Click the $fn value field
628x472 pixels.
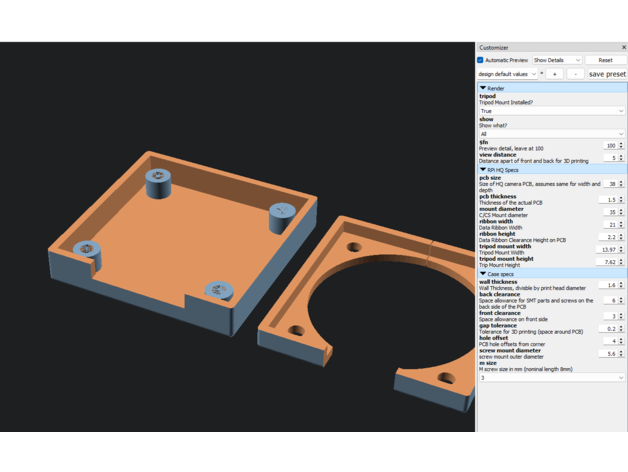click(x=609, y=146)
